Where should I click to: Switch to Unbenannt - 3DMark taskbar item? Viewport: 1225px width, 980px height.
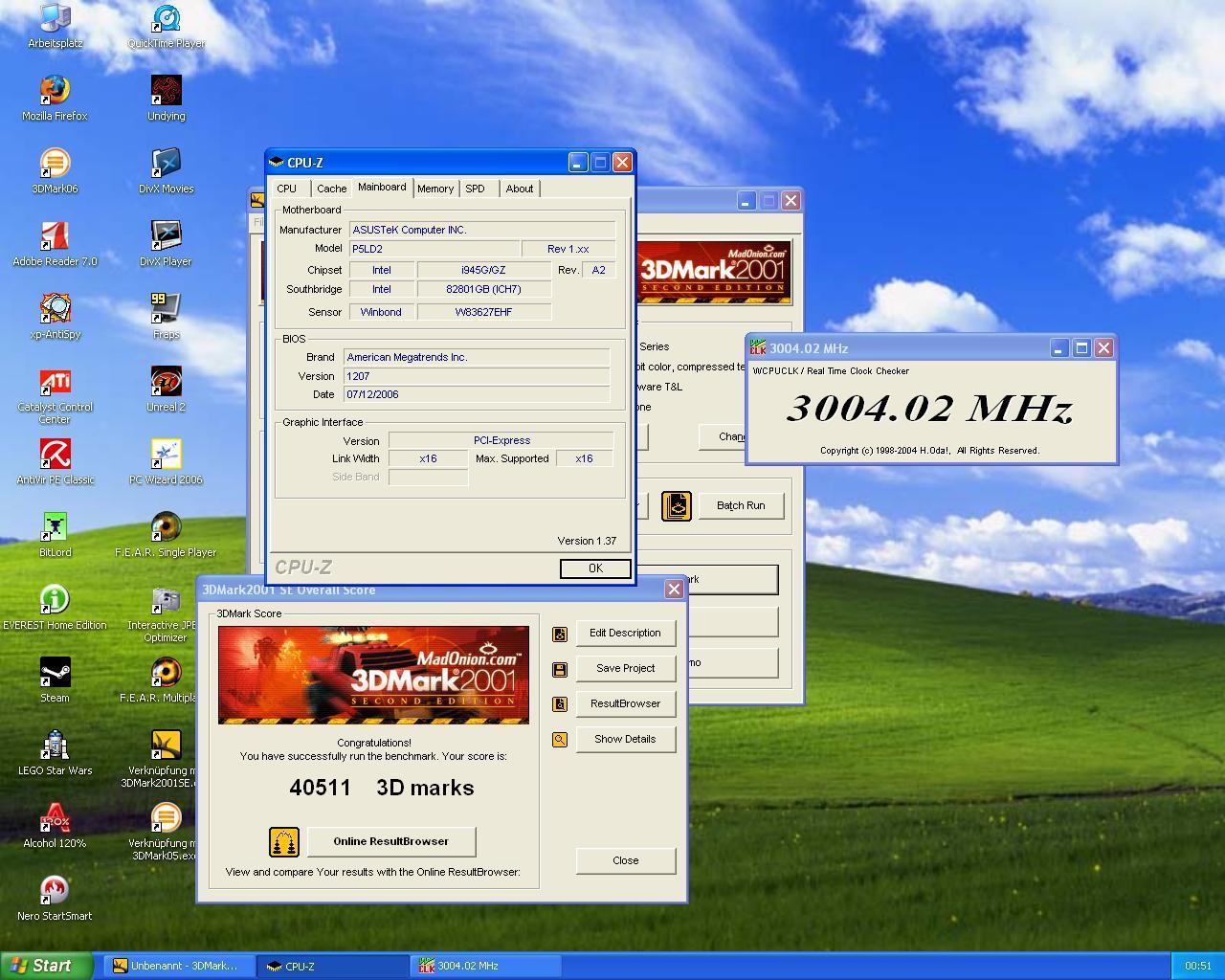point(178,966)
